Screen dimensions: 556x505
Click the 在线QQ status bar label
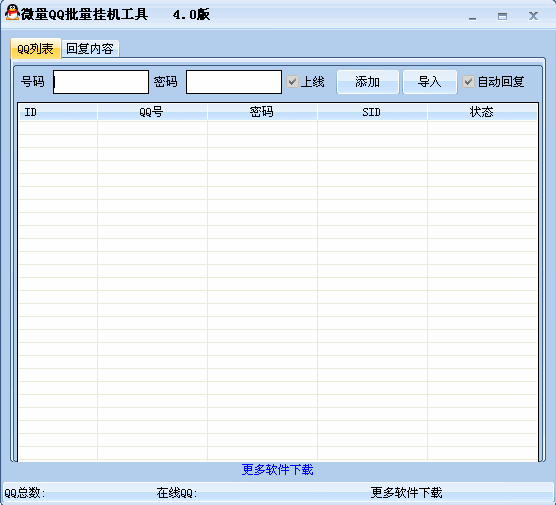[x=177, y=493]
